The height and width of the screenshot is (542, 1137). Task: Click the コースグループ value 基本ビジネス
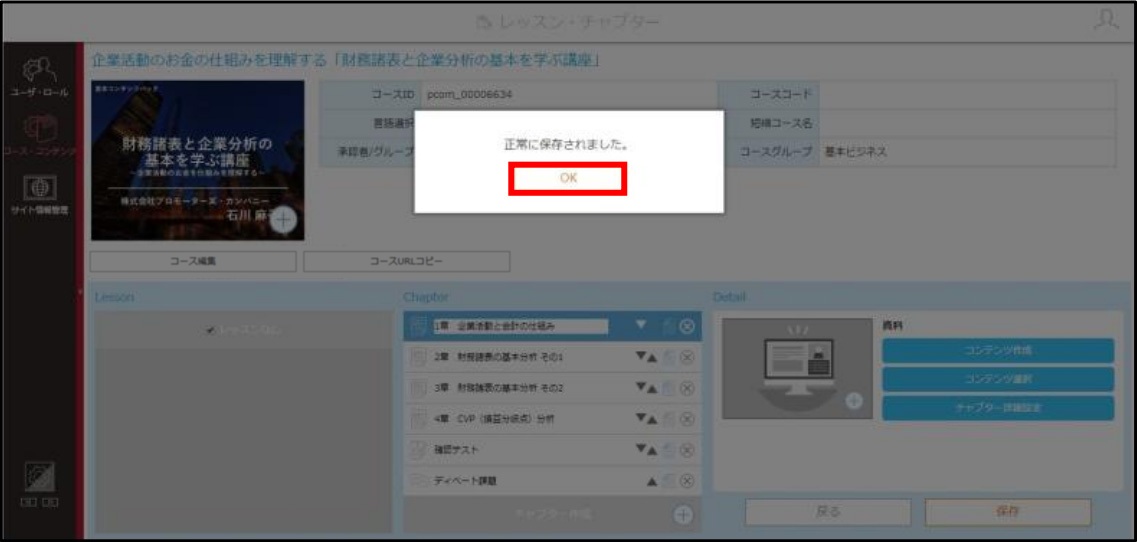856,152
